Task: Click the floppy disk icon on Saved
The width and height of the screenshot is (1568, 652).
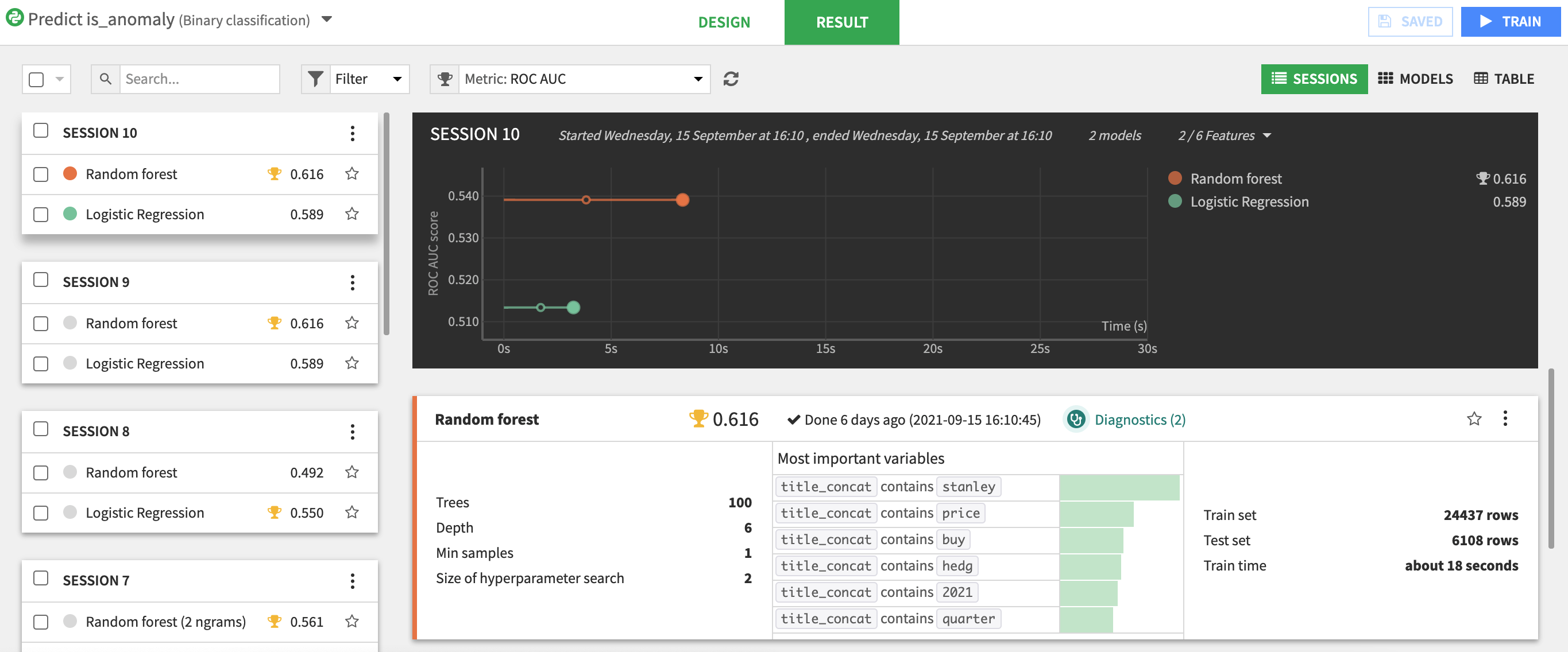Action: click(1385, 21)
